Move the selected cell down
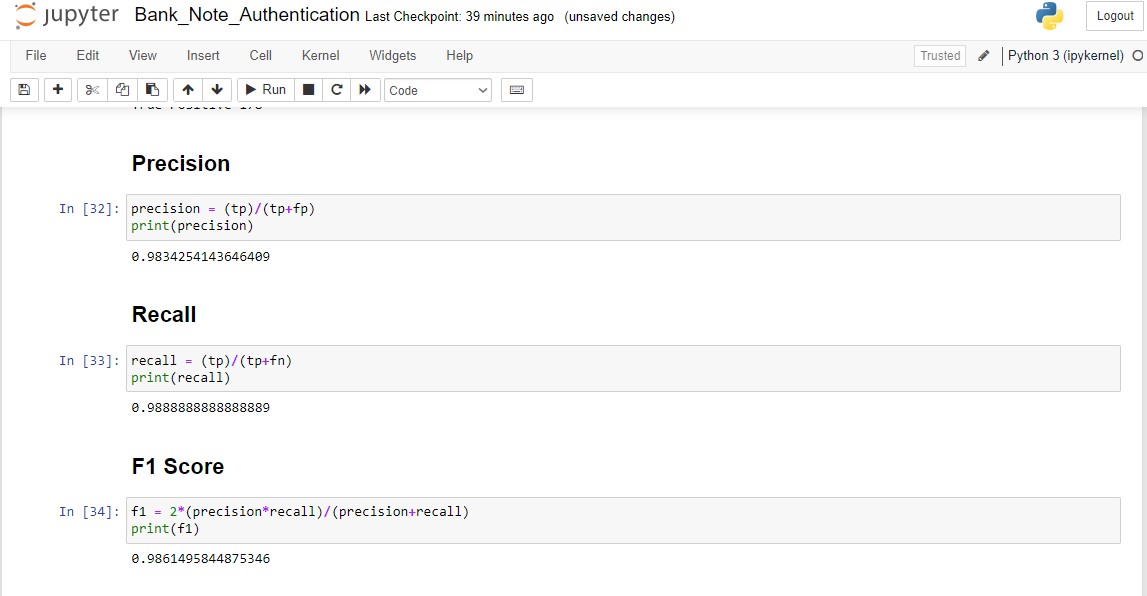1147x596 pixels. coord(217,89)
